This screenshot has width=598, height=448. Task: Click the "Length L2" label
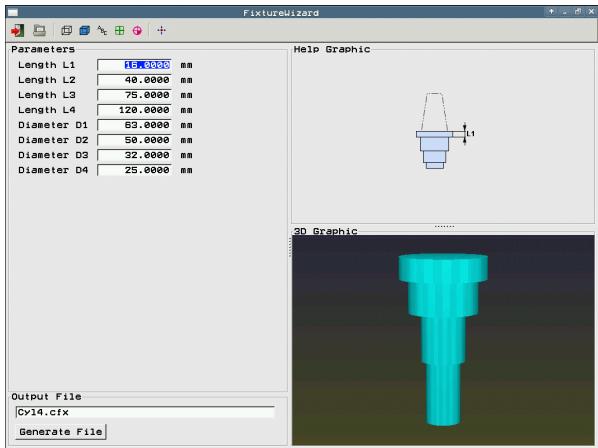pyautogui.click(x=47, y=80)
